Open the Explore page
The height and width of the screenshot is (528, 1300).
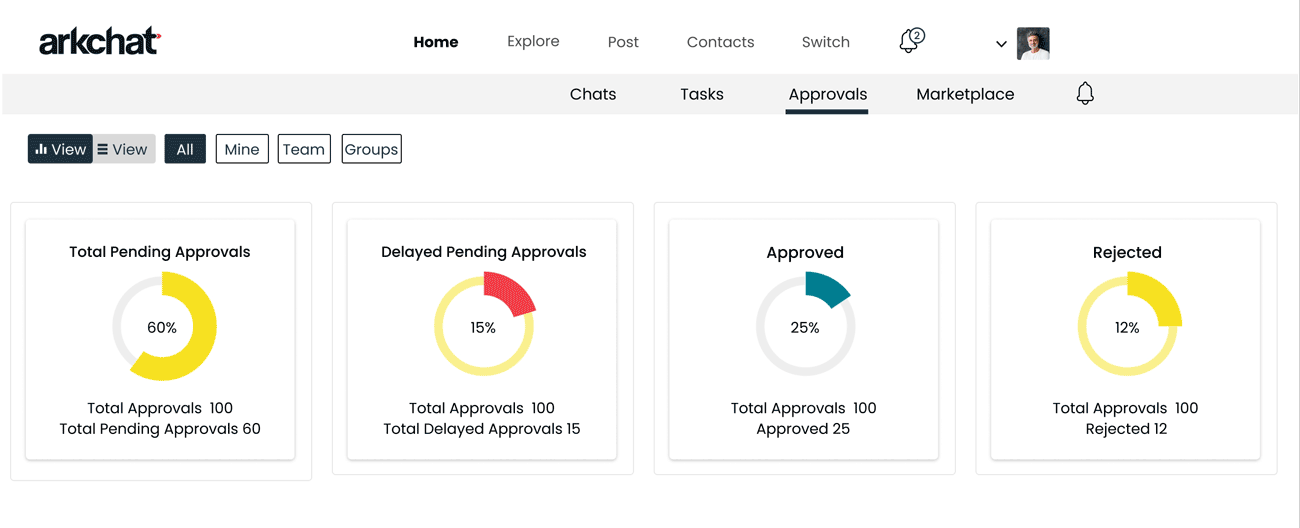pos(533,42)
